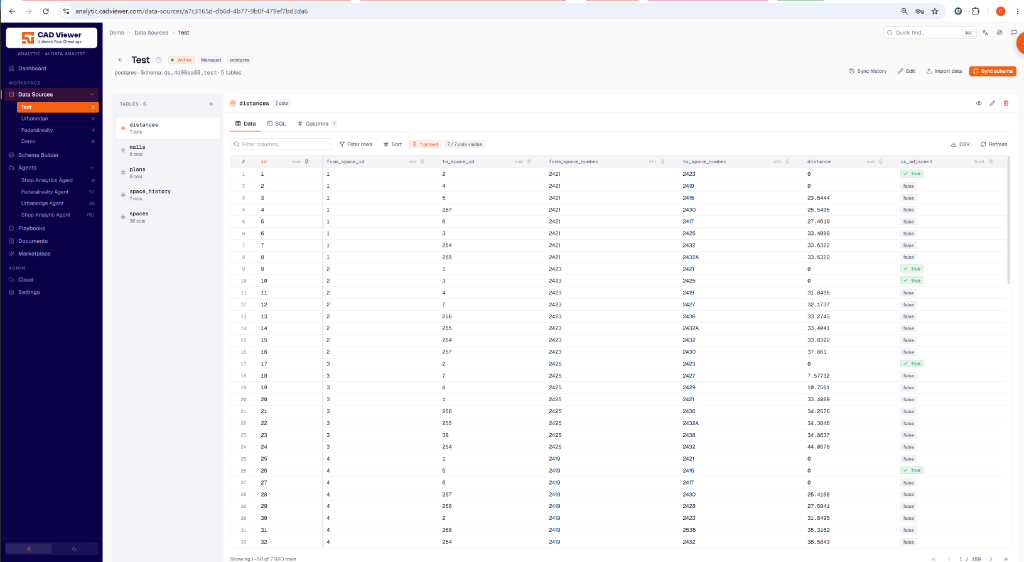Select the space_history table
The height and width of the screenshot is (562, 1024).
(x=168, y=195)
